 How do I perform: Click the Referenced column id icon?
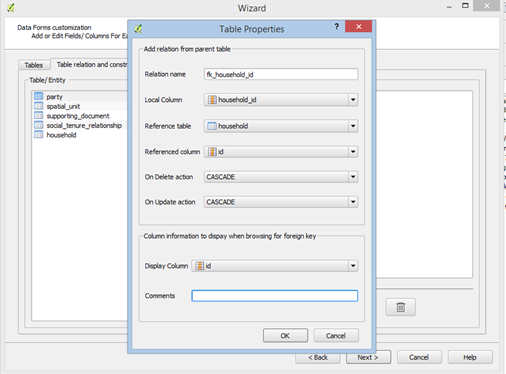[212, 152]
